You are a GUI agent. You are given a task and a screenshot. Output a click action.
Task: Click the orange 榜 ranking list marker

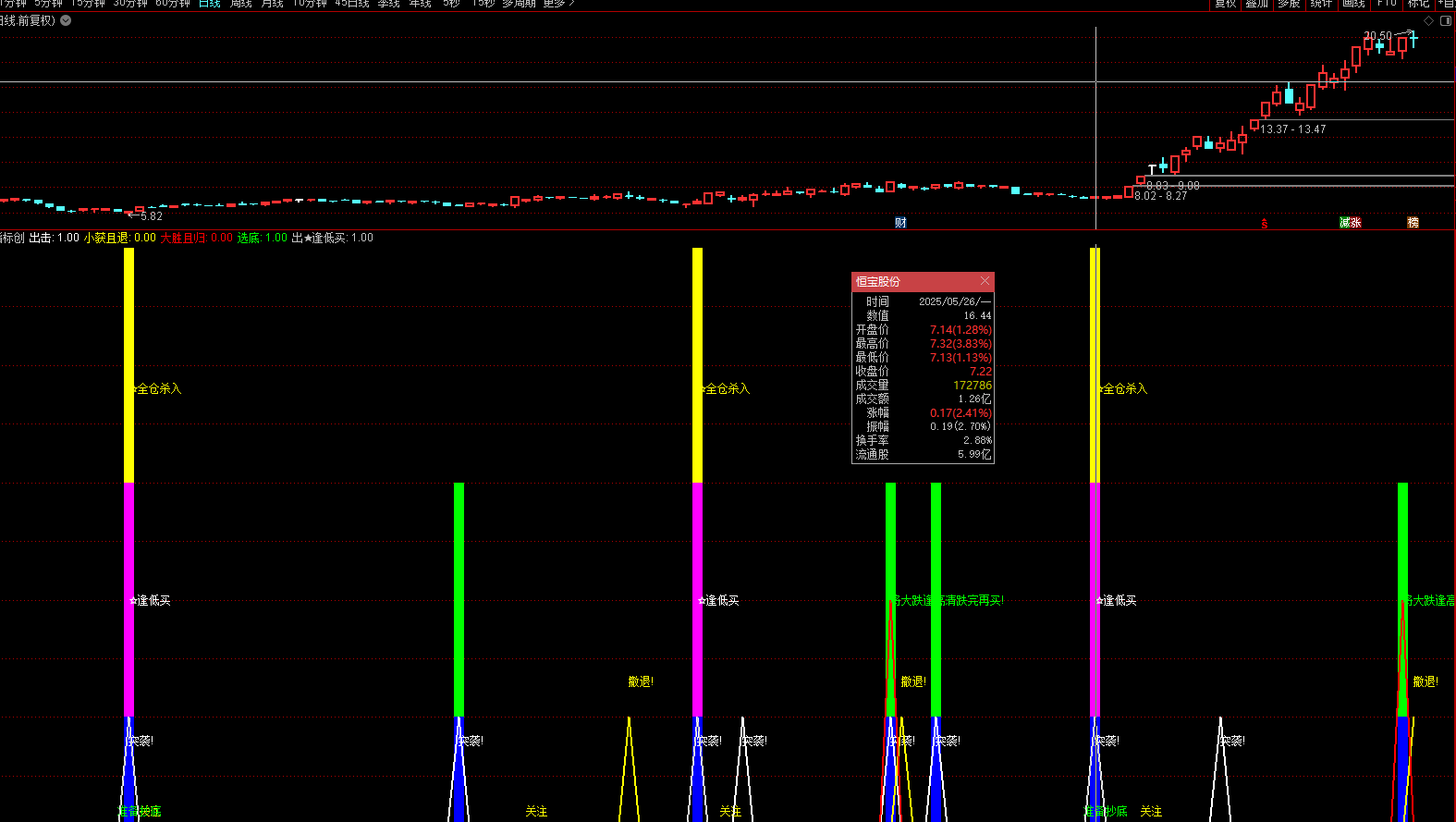coord(1413,223)
